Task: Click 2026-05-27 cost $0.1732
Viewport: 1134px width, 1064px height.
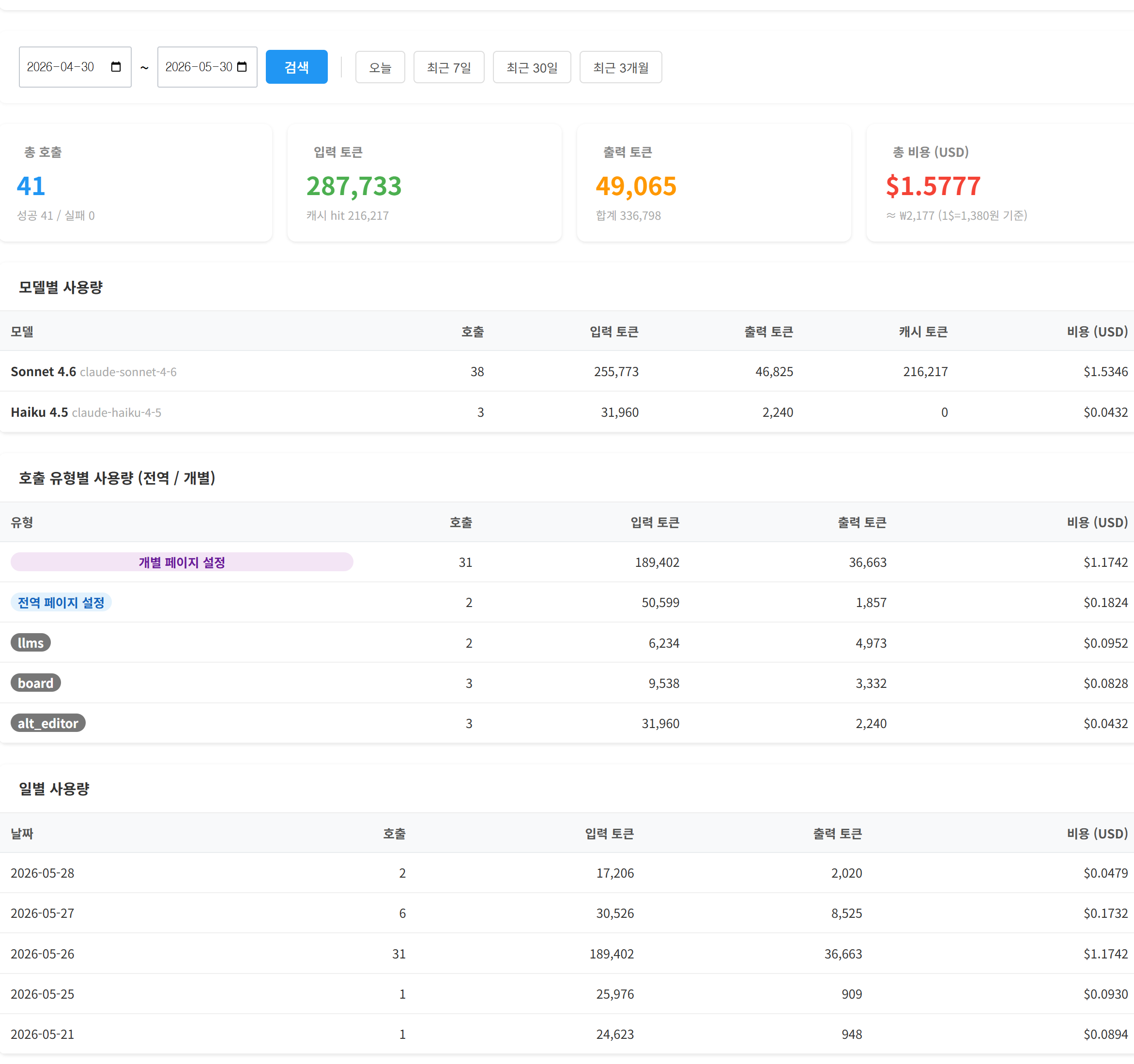Action: [1105, 913]
